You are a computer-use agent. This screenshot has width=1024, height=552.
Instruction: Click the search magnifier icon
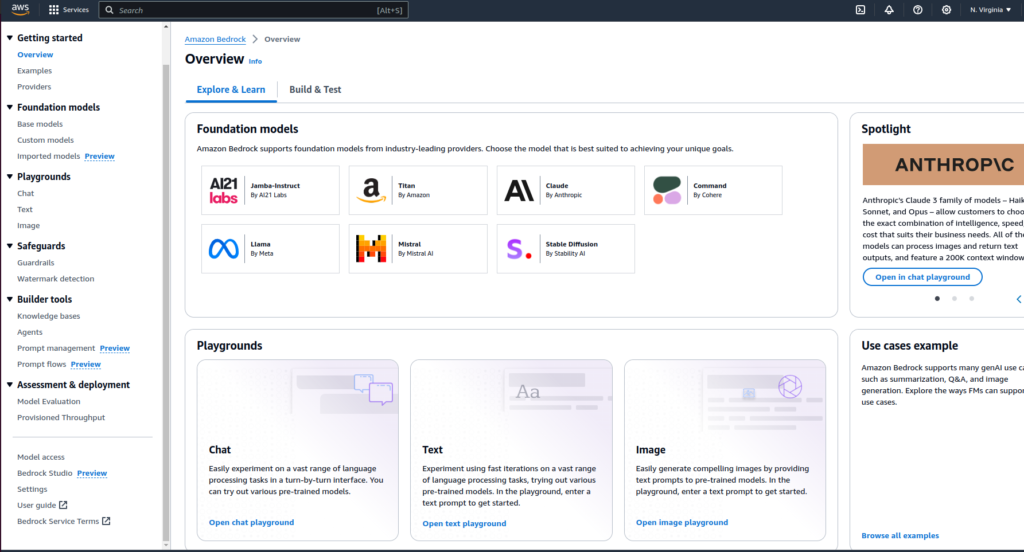click(109, 10)
